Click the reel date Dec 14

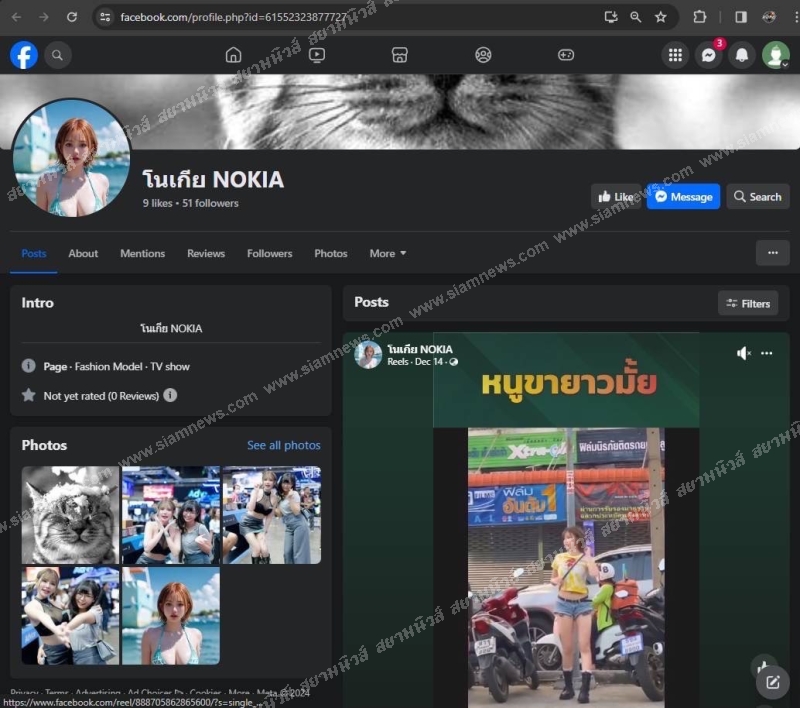click(429, 362)
